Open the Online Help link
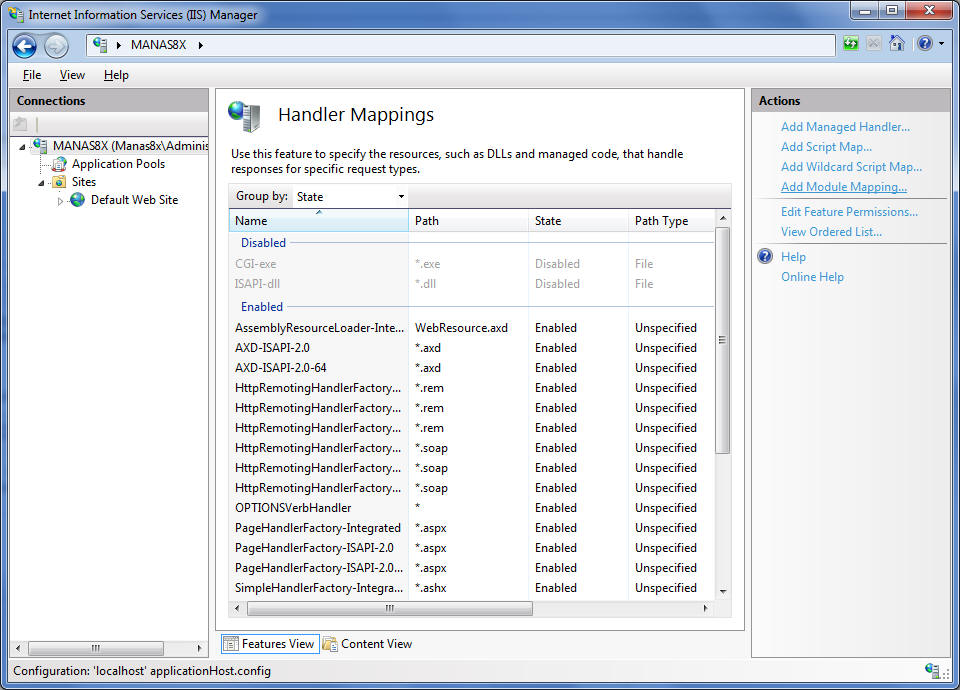Screen dimensions: 960x690 tap(812, 277)
